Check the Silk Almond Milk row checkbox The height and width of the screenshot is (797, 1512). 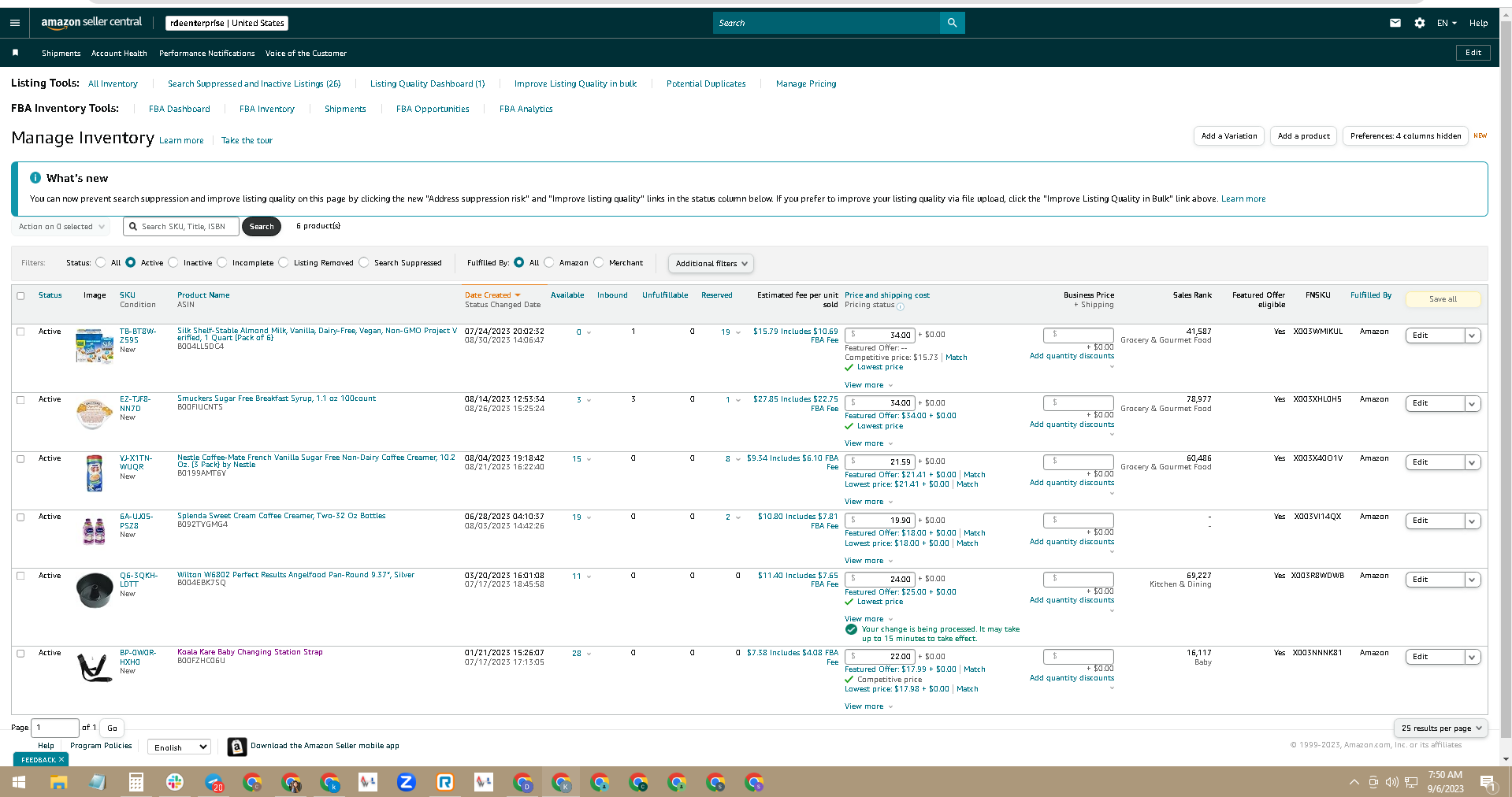point(20,332)
